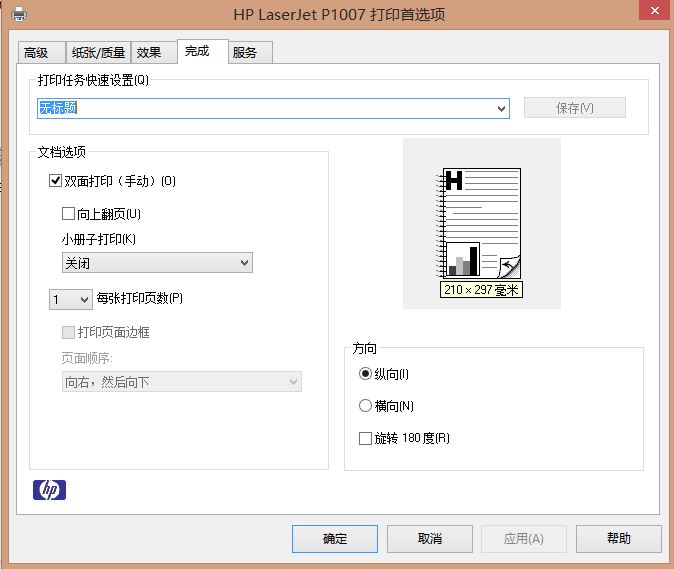The image size is (674, 569).
Task: Click the 取消 button
Action: 430,539
